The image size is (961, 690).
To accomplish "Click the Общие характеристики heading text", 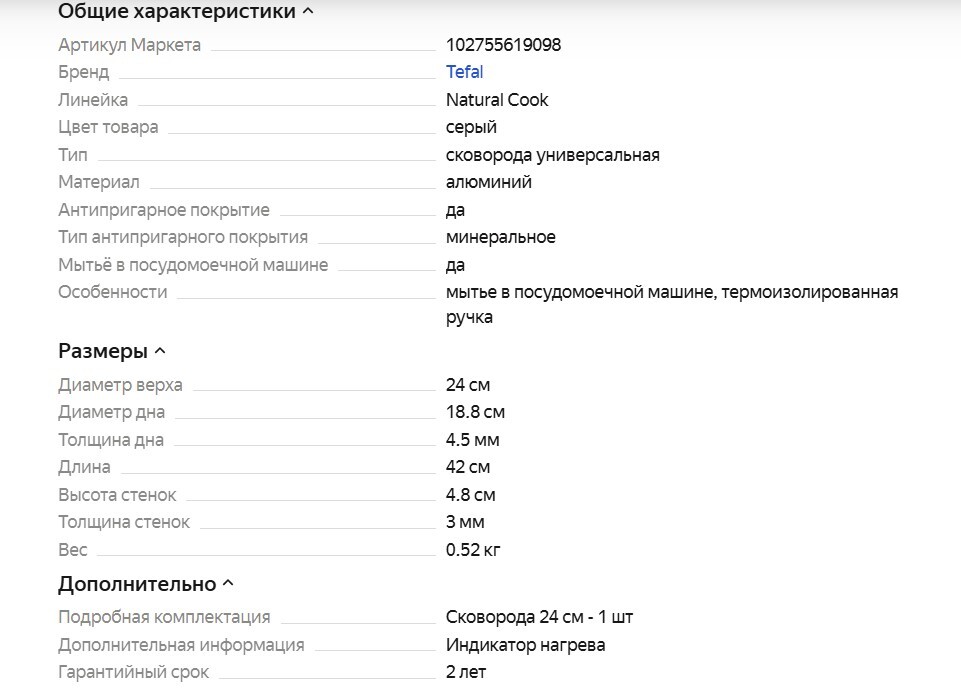I will tap(177, 12).
